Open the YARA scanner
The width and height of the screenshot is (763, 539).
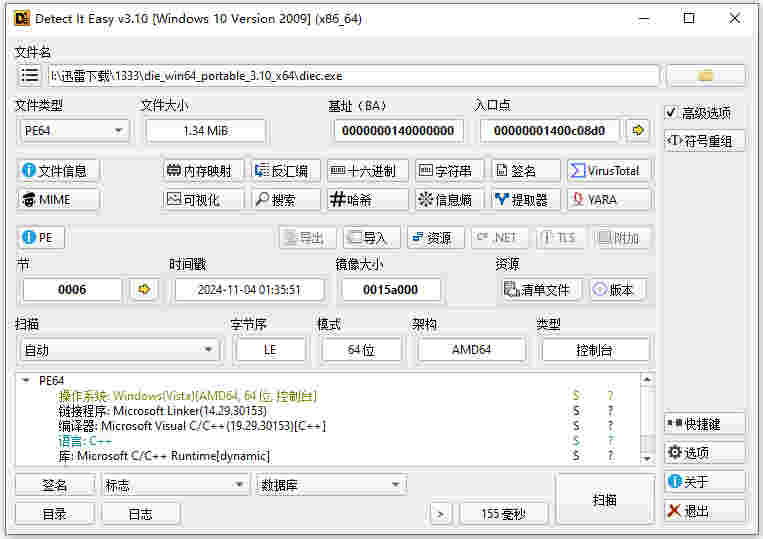(x=609, y=200)
